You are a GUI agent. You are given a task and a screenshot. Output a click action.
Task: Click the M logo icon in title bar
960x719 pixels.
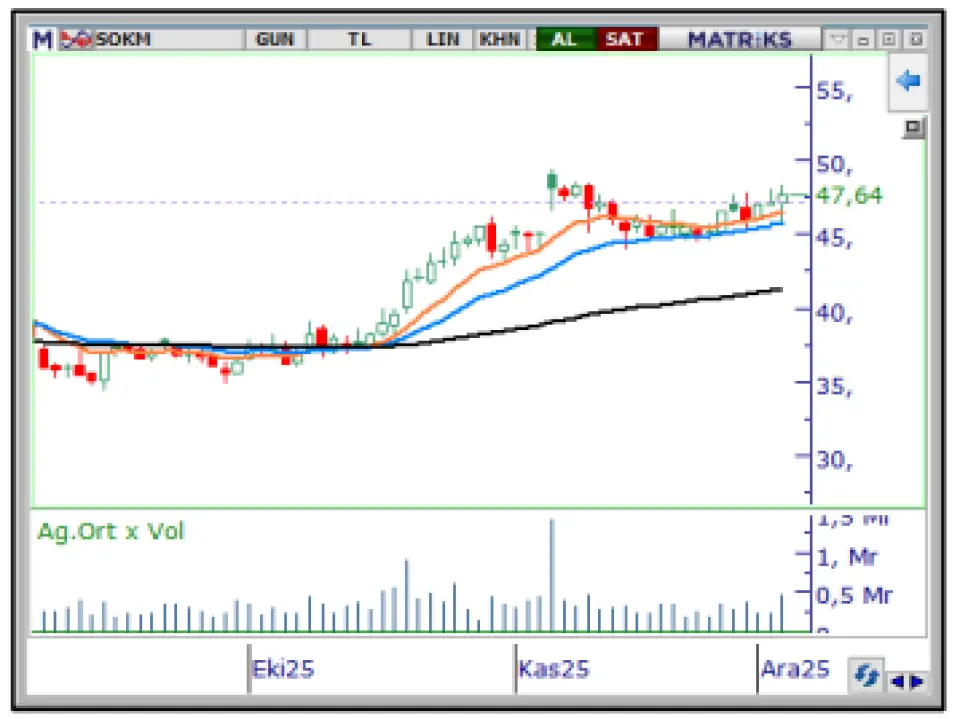[43, 40]
